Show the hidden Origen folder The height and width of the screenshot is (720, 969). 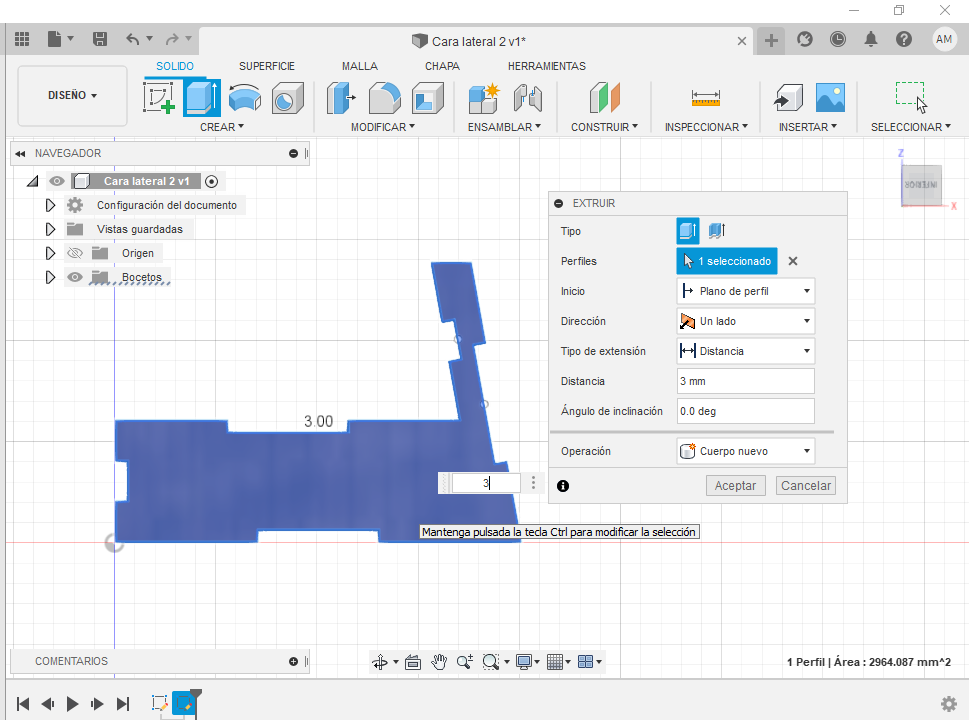(75, 253)
